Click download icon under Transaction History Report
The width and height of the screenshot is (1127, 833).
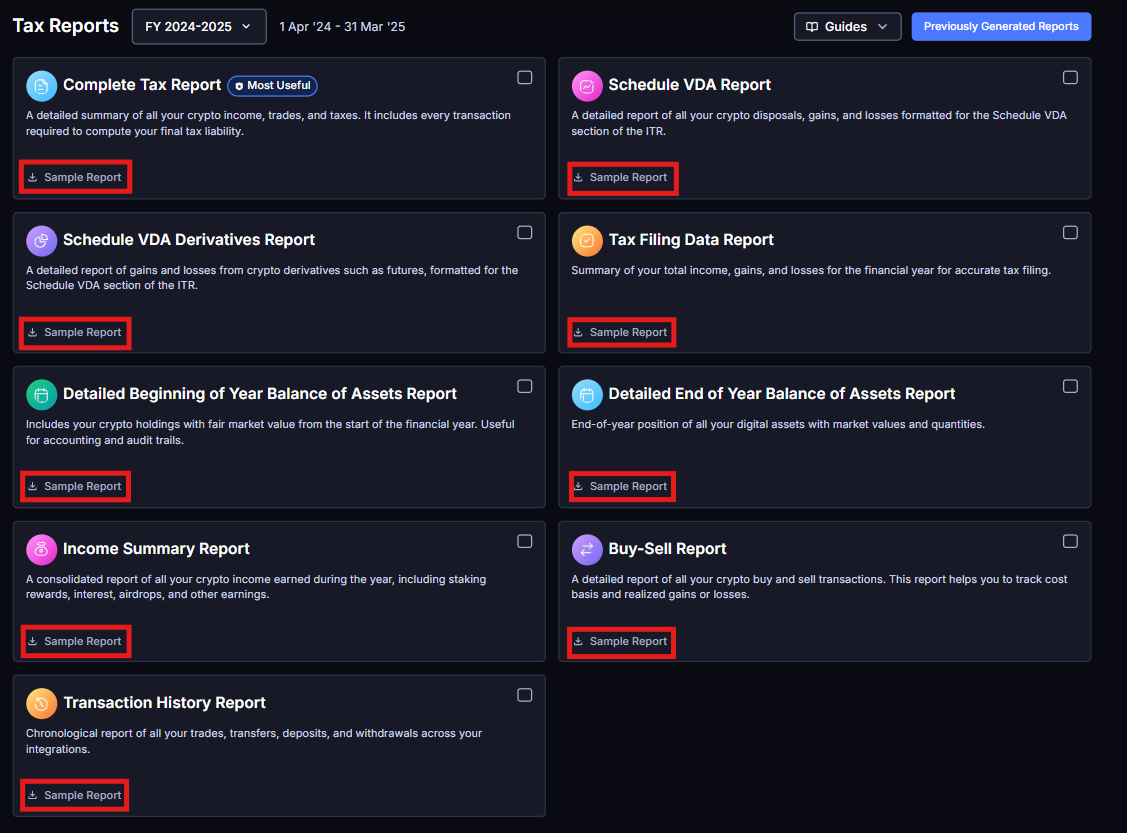[32, 795]
